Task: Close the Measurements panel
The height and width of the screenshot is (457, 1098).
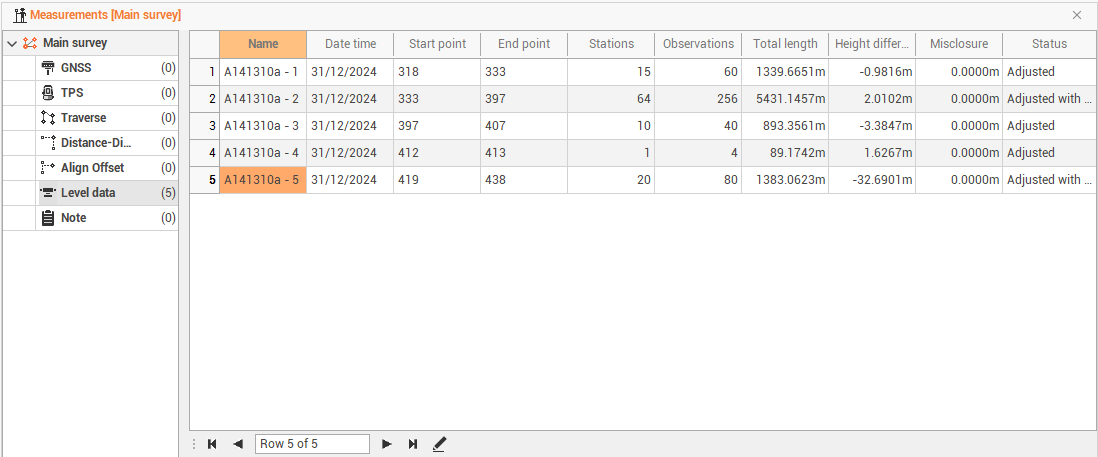Action: pos(1077,15)
